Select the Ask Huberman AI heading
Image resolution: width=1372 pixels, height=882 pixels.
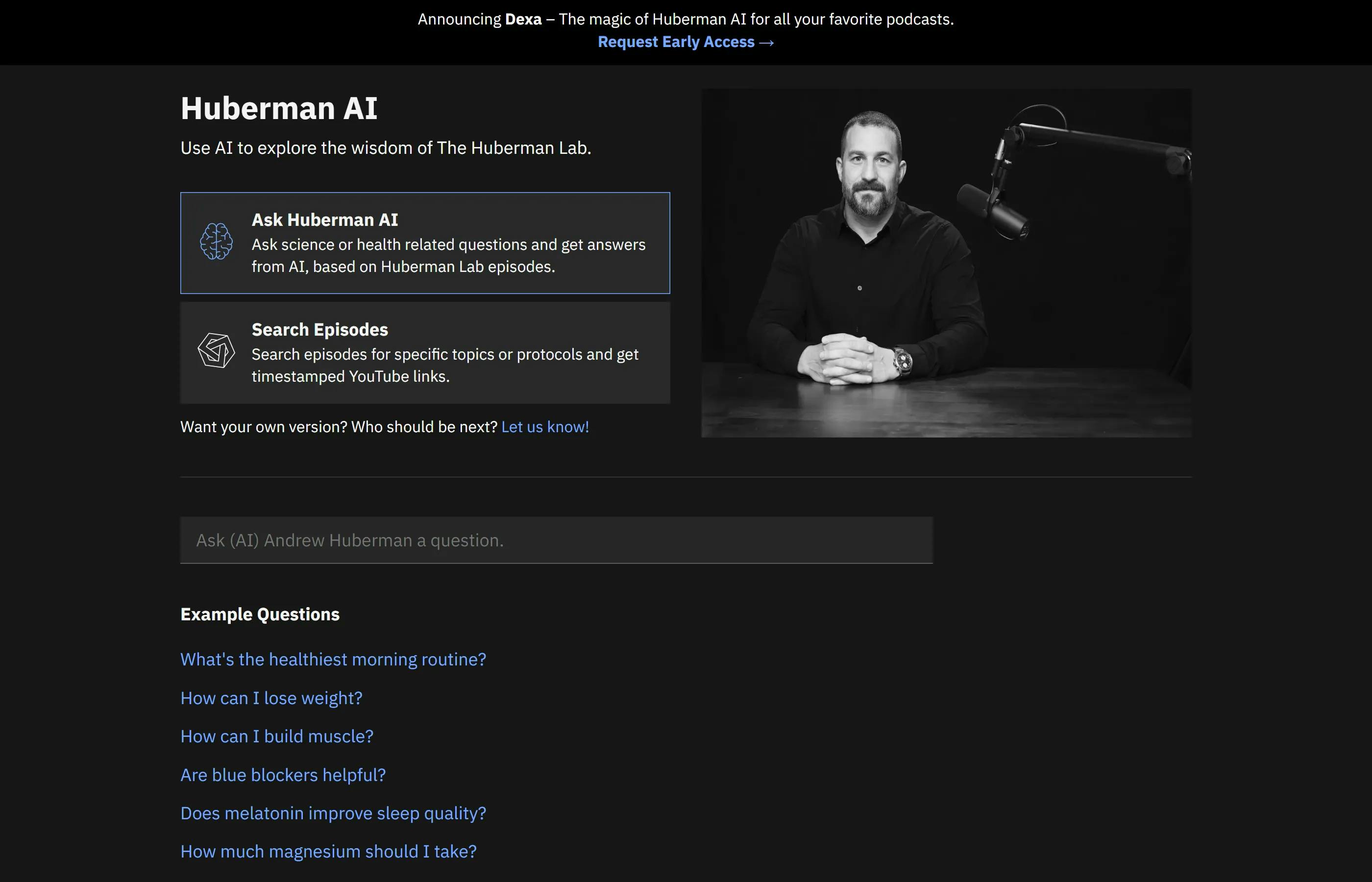coord(325,220)
